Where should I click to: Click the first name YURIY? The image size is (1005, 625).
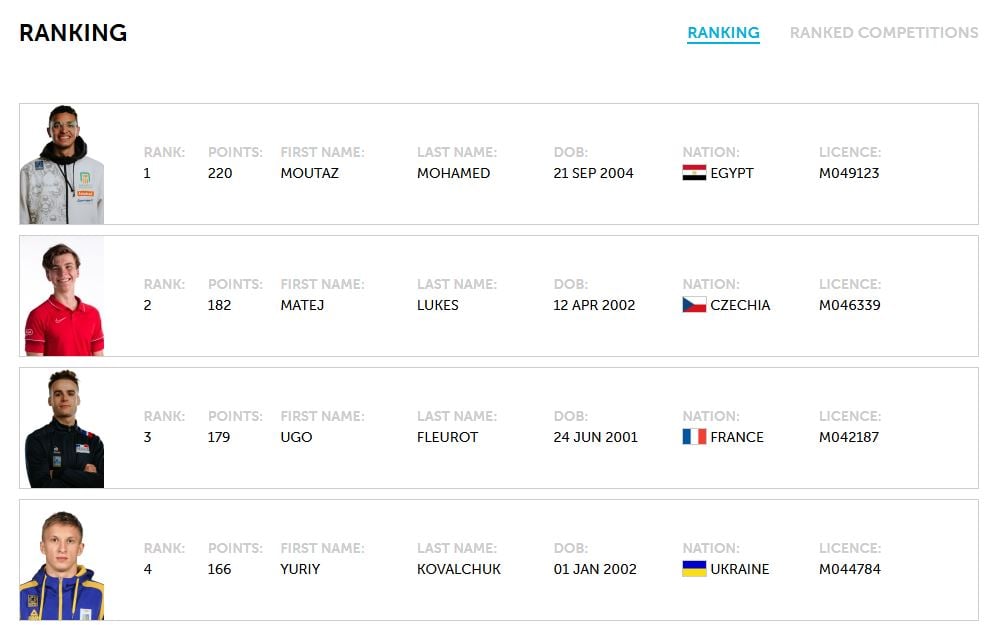point(299,569)
